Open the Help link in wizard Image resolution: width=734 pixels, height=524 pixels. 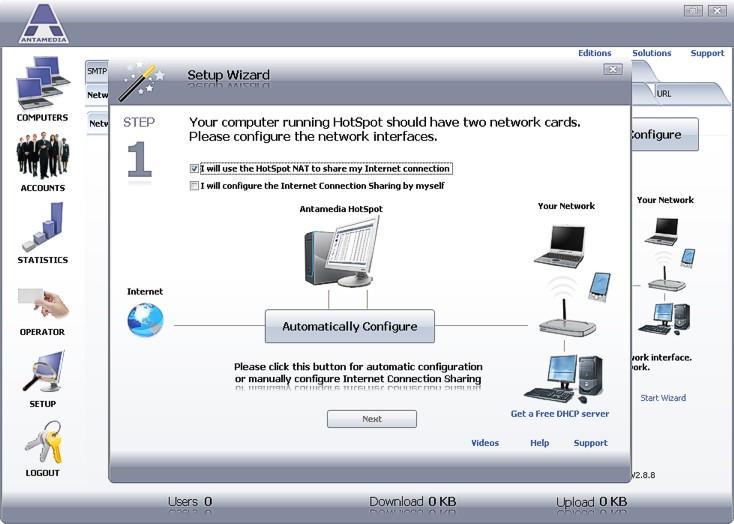coord(539,443)
